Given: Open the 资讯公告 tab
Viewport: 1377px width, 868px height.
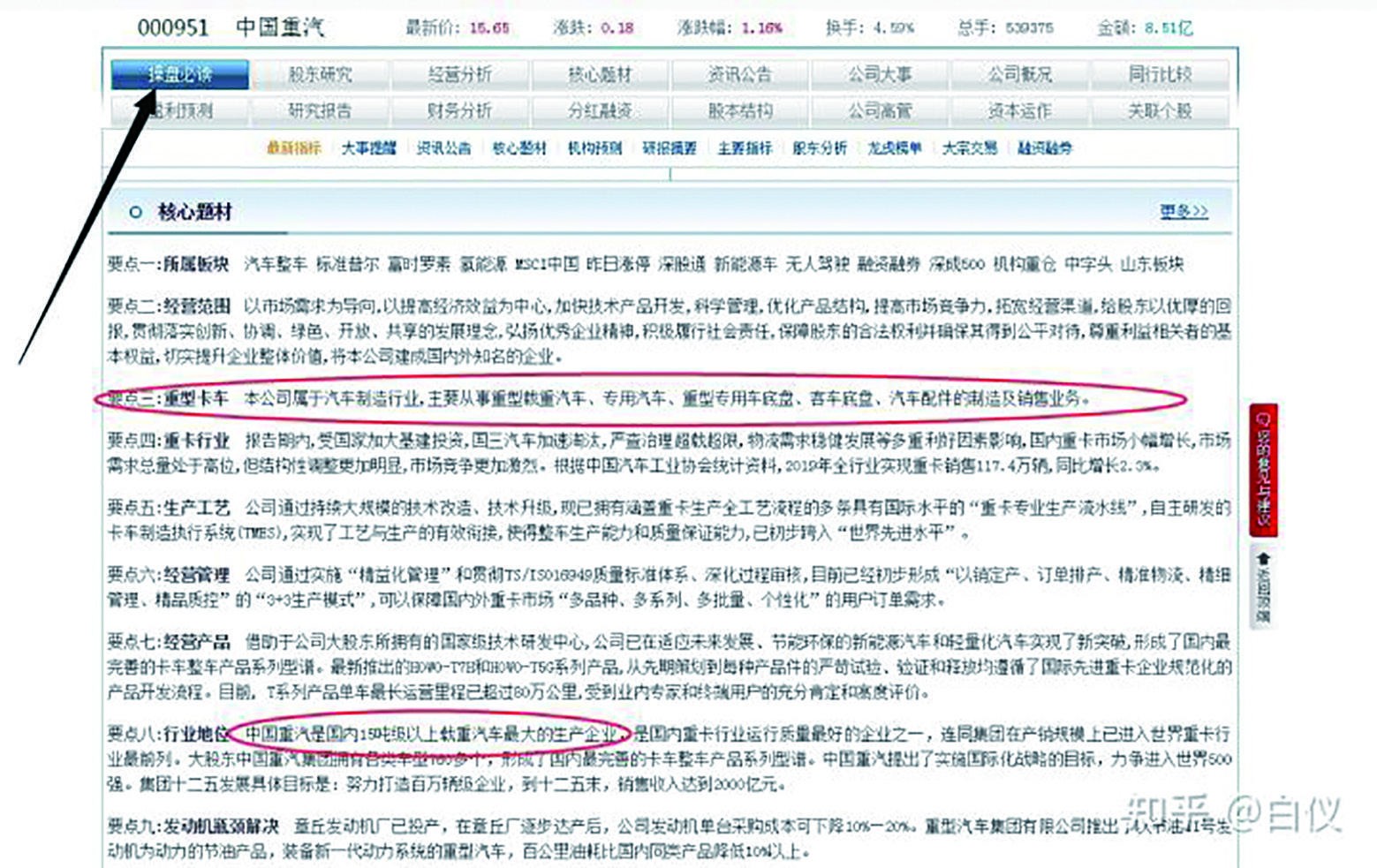Looking at the screenshot, I should [x=741, y=74].
